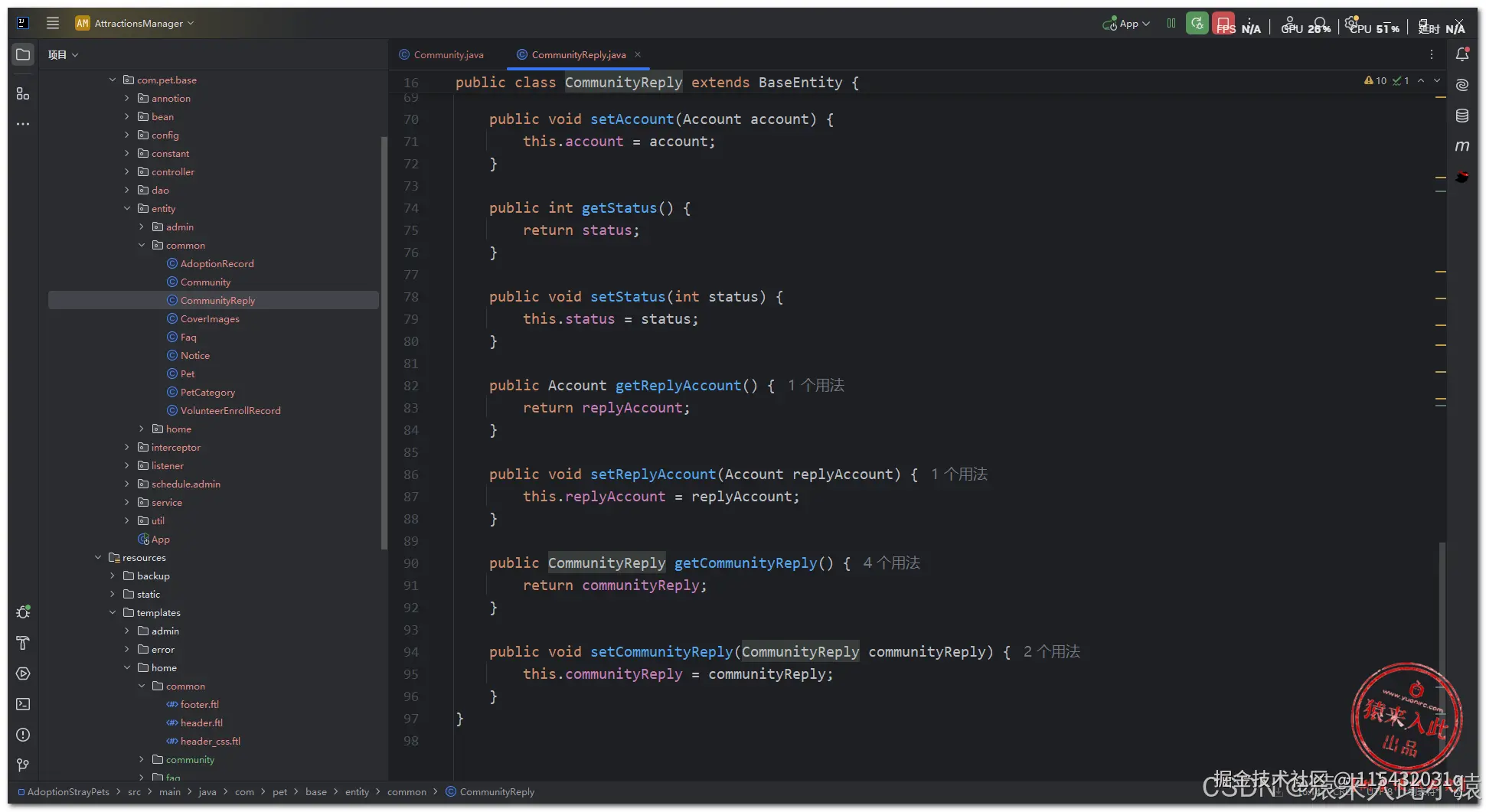Open the Structure tool window icon
Screen dimensions: 1486x812
pyautogui.click(x=23, y=93)
